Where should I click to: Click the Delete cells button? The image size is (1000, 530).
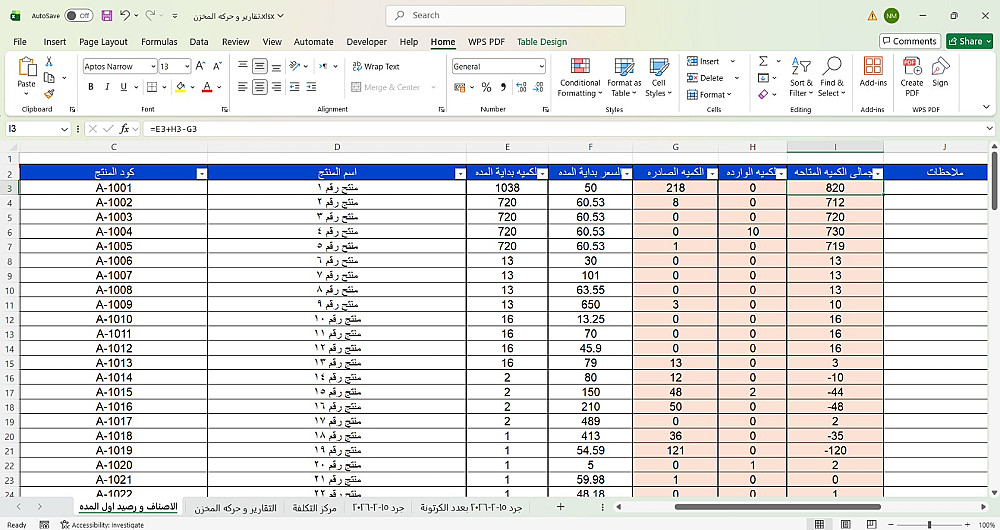(x=705, y=78)
